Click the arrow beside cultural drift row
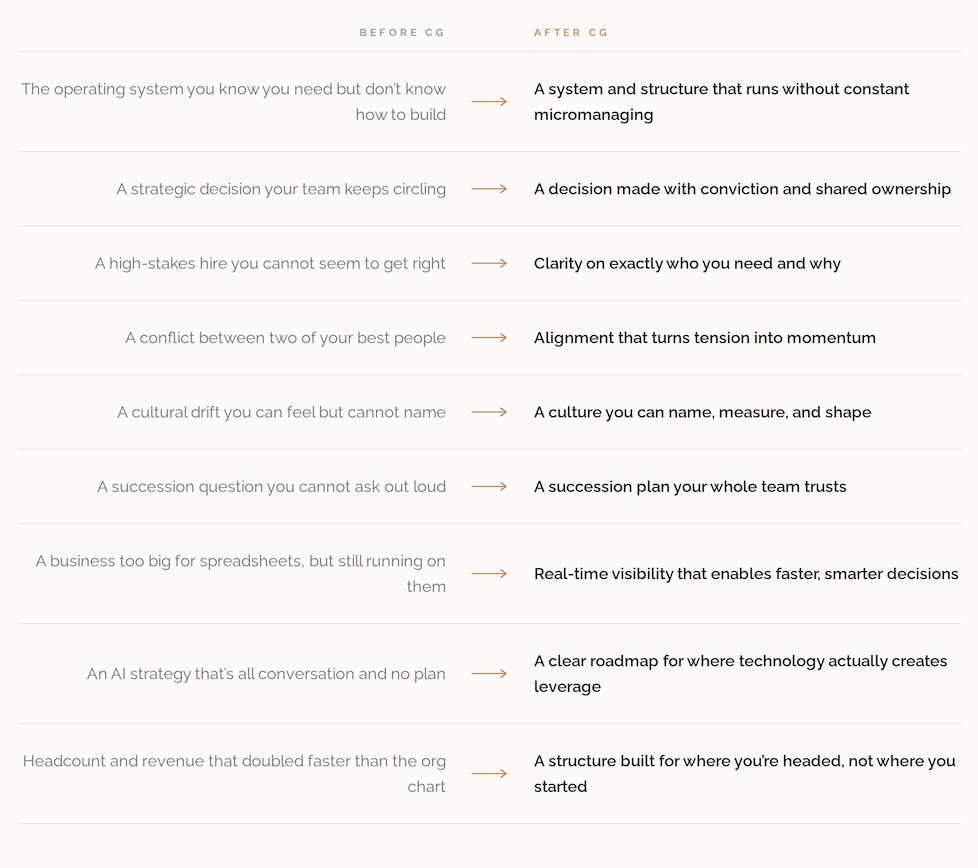 click(x=489, y=412)
